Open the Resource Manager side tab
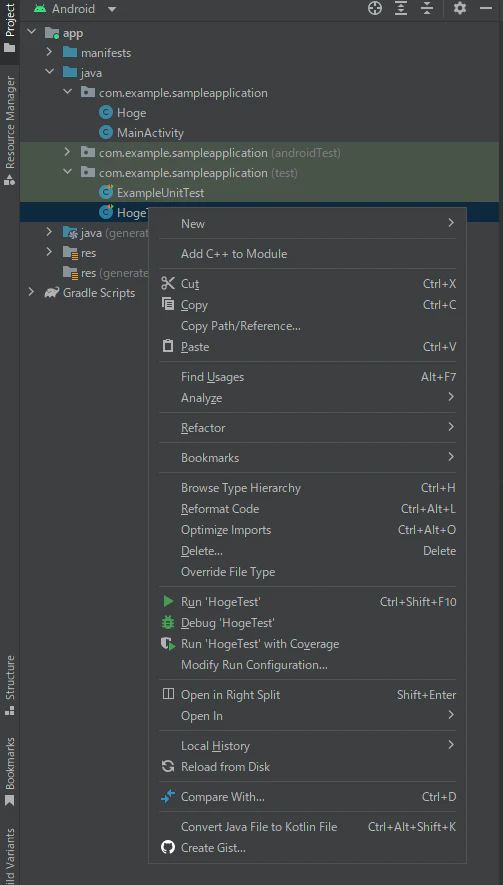Viewport: 503px width, 885px height. tap(10, 131)
